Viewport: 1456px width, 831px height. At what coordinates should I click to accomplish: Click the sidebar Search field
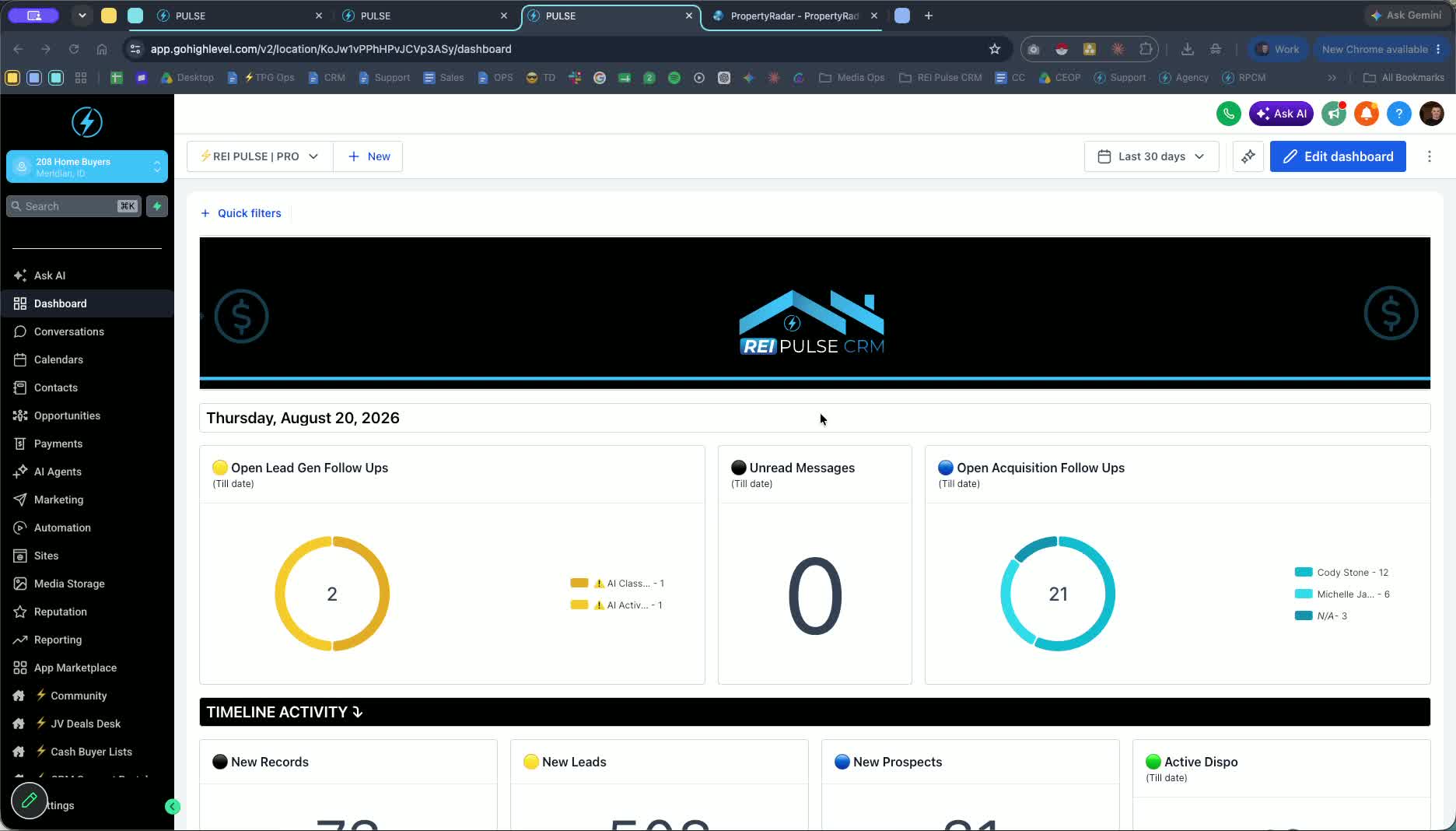click(74, 206)
